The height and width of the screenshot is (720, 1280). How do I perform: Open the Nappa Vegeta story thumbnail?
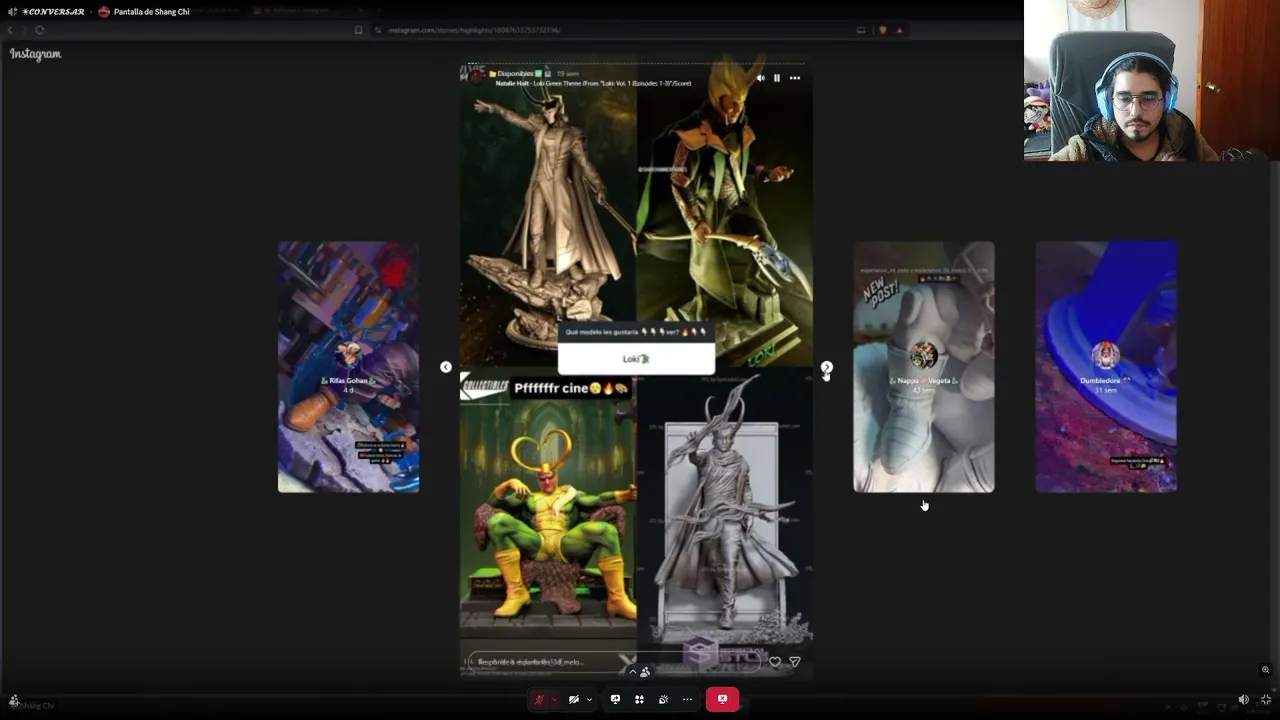pyautogui.click(x=924, y=367)
